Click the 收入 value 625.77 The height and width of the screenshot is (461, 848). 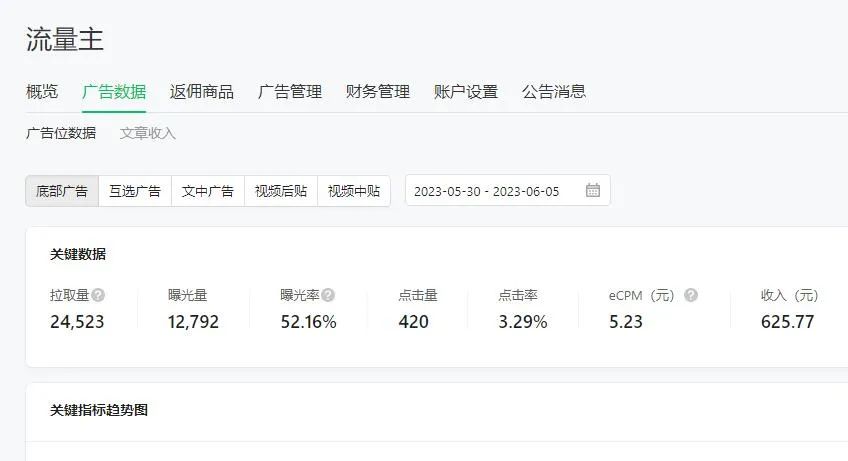[x=787, y=322]
